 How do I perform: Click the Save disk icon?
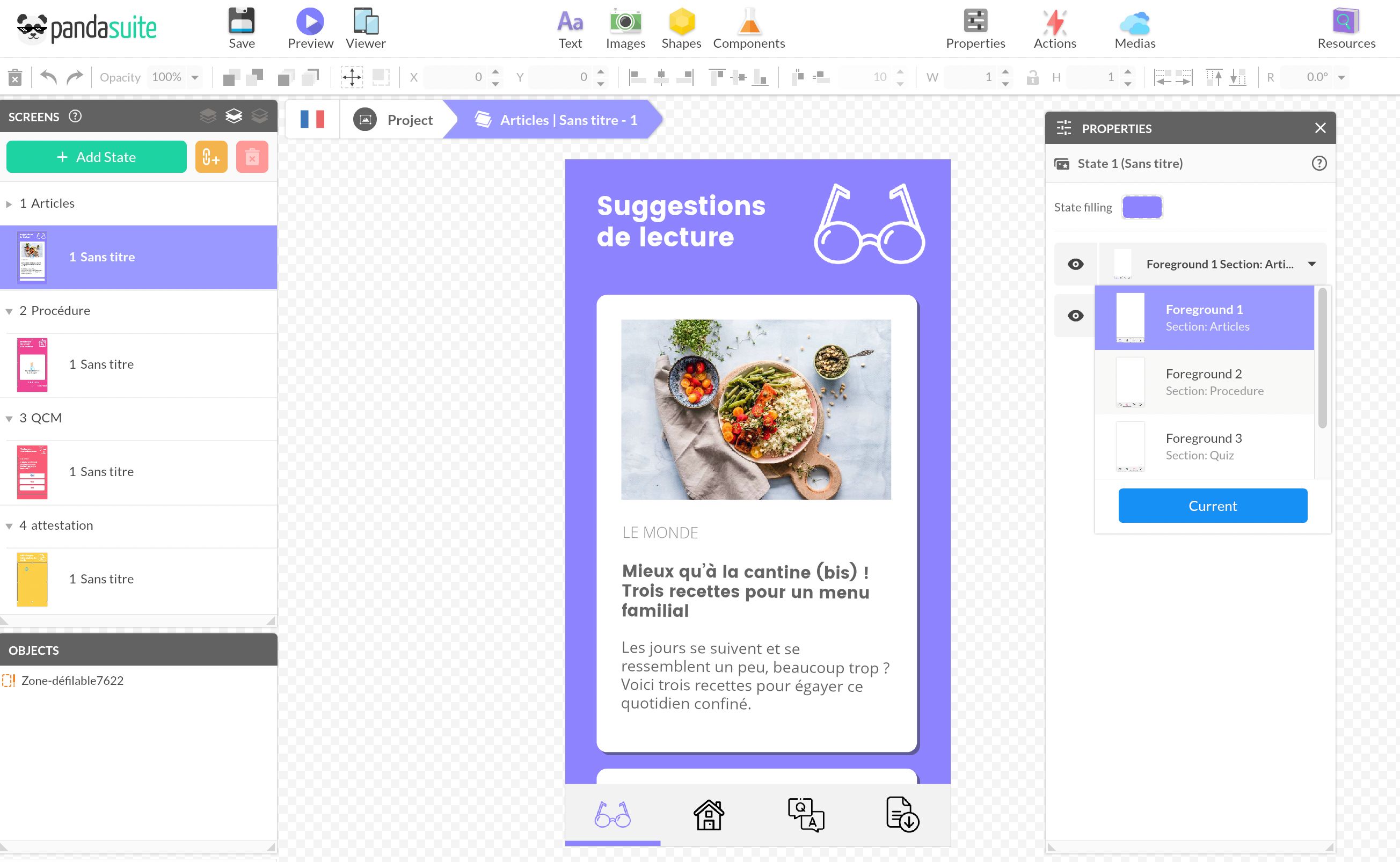tap(241, 21)
